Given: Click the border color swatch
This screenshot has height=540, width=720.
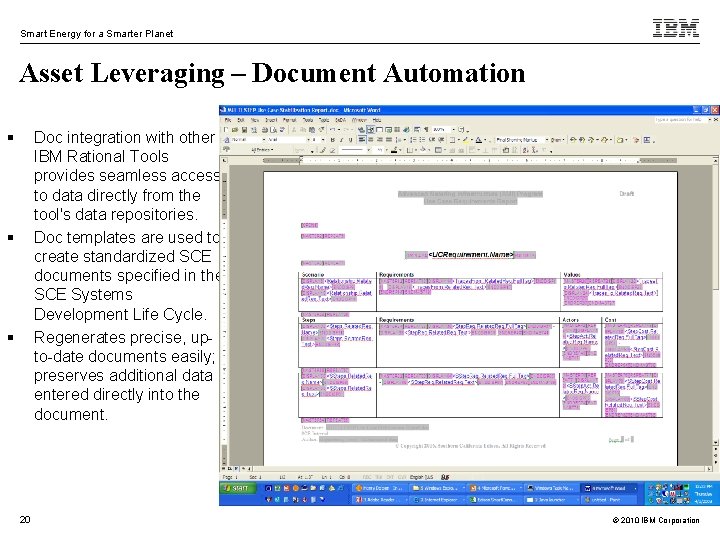Looking at the screenshot, I should click(x=394, y=150).
